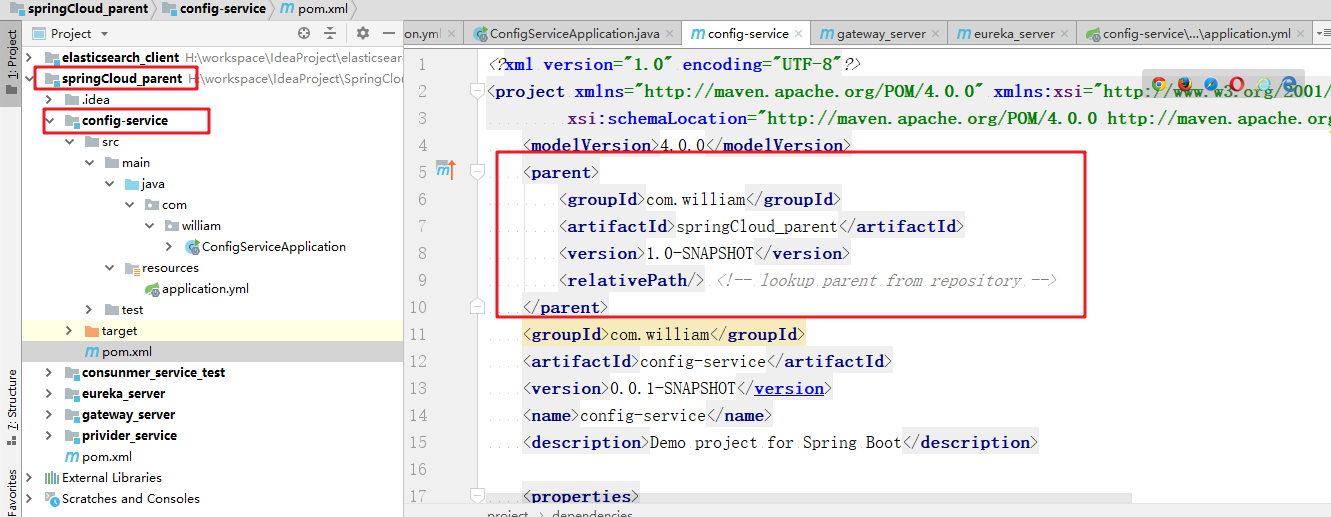This screenshot has height=517, width=1331.
Task: Open in Safari browser icon in editor
Action: tap(1211, 86)
